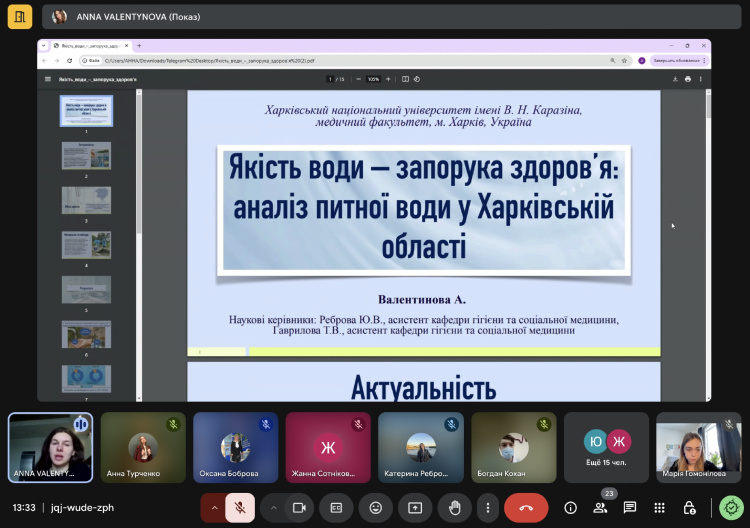Viewport: 750px width, 528px height.
Task: Select Катерина Реброва participant tile
Action: coord(421,448)
